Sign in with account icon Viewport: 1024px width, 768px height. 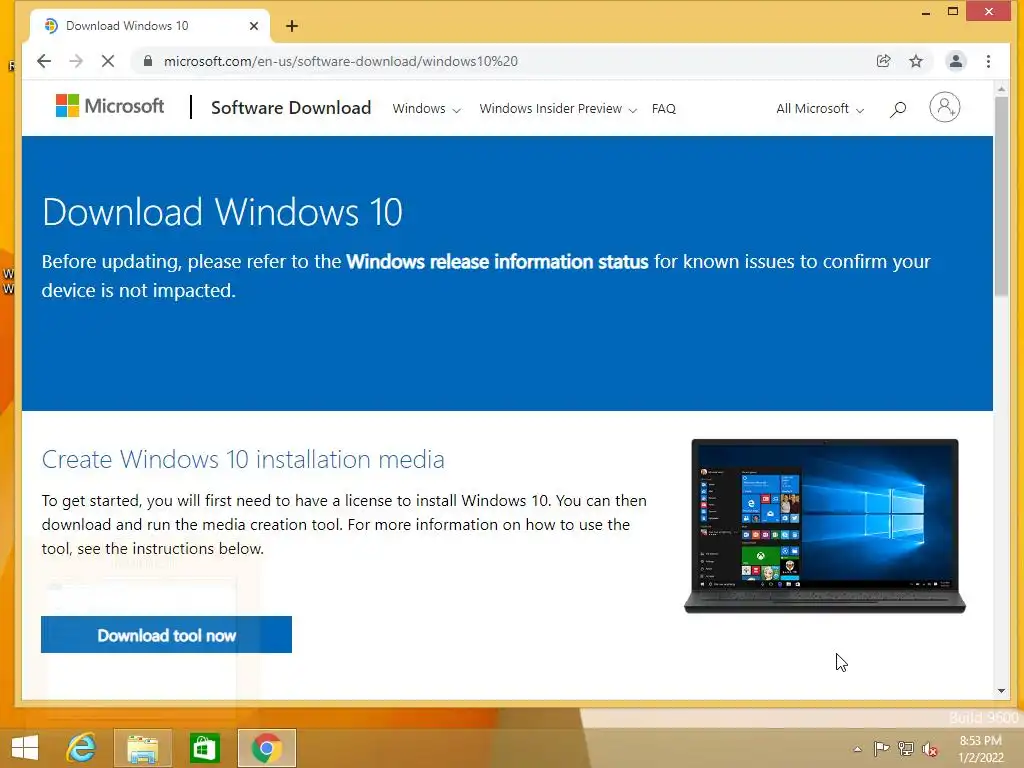[x=944, y=107]
